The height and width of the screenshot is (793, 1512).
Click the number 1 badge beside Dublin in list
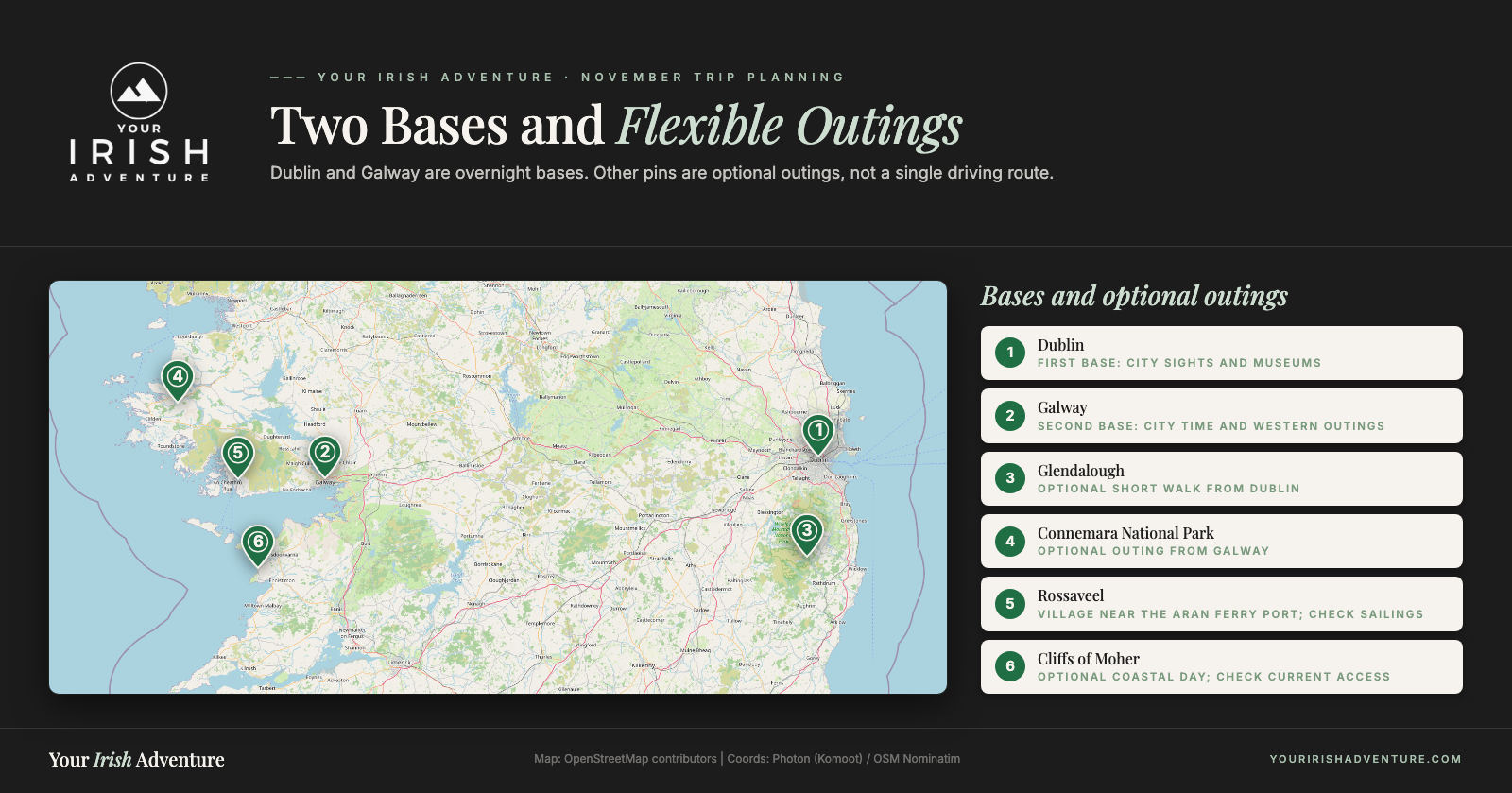click(1010, 353)
